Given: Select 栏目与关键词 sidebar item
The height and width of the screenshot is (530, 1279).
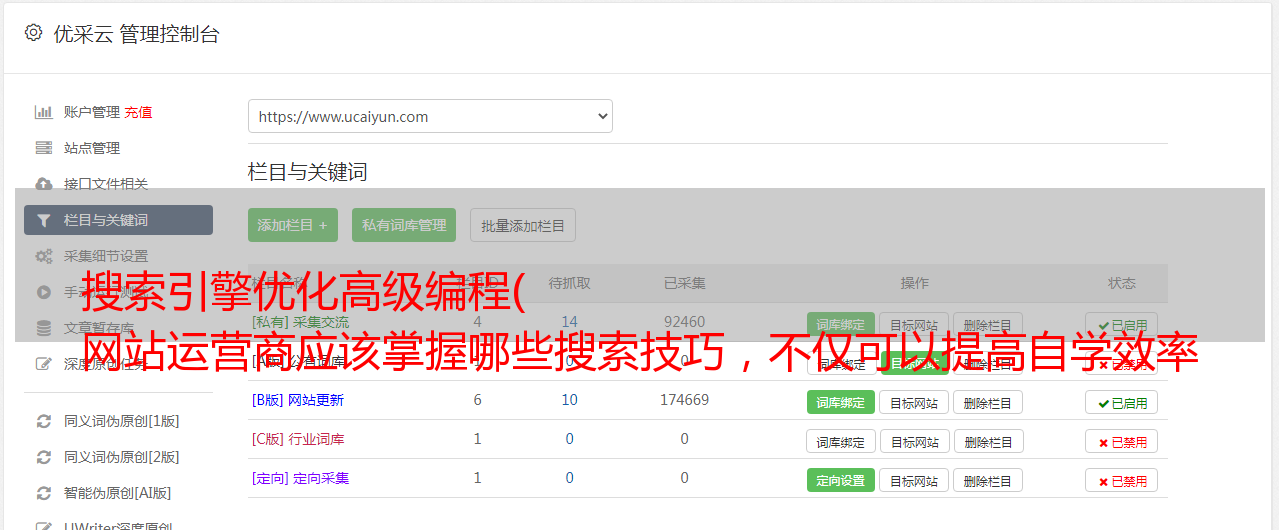Looking at the screenshot, I should point(118,220).
